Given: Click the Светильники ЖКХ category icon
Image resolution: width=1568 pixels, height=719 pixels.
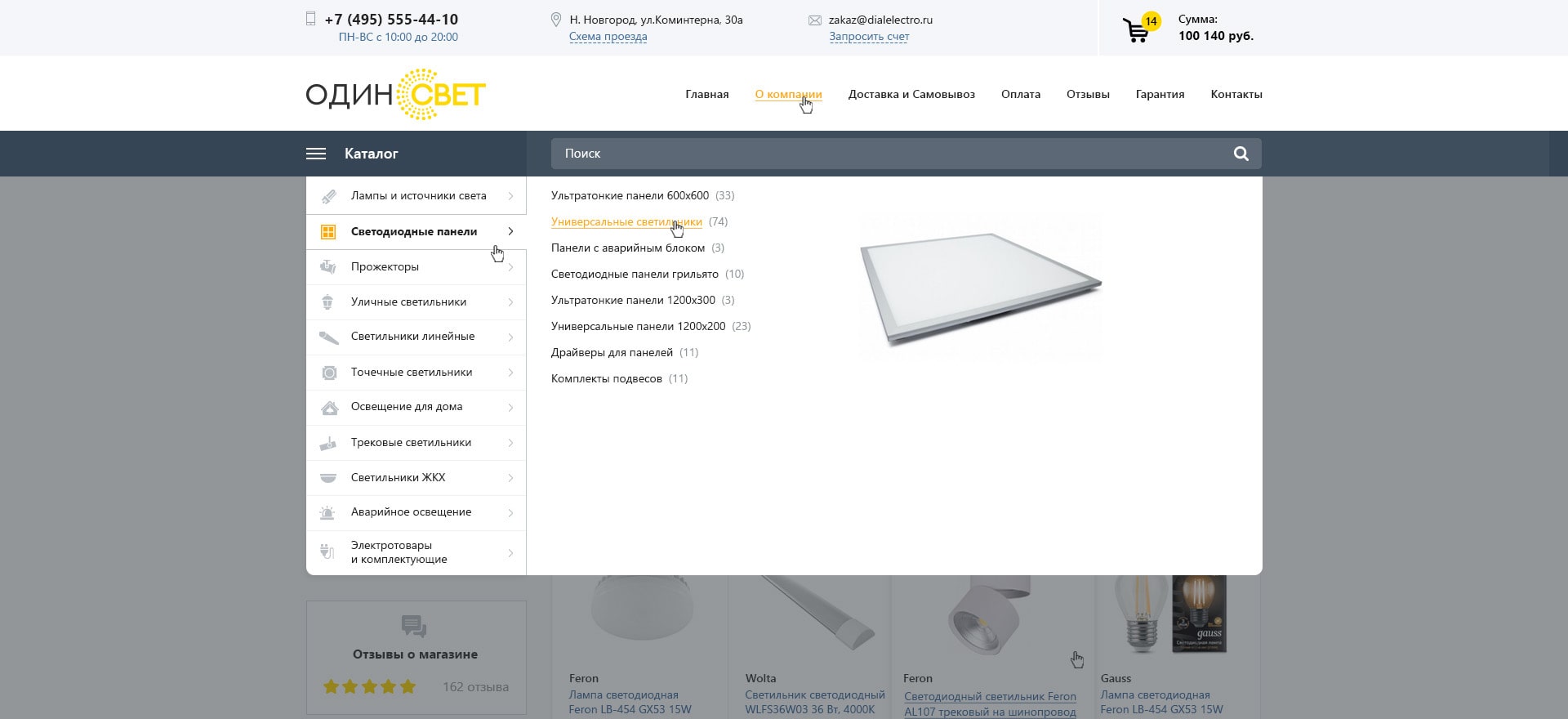Looking at the screenshot, I should [x=328, y=478].
